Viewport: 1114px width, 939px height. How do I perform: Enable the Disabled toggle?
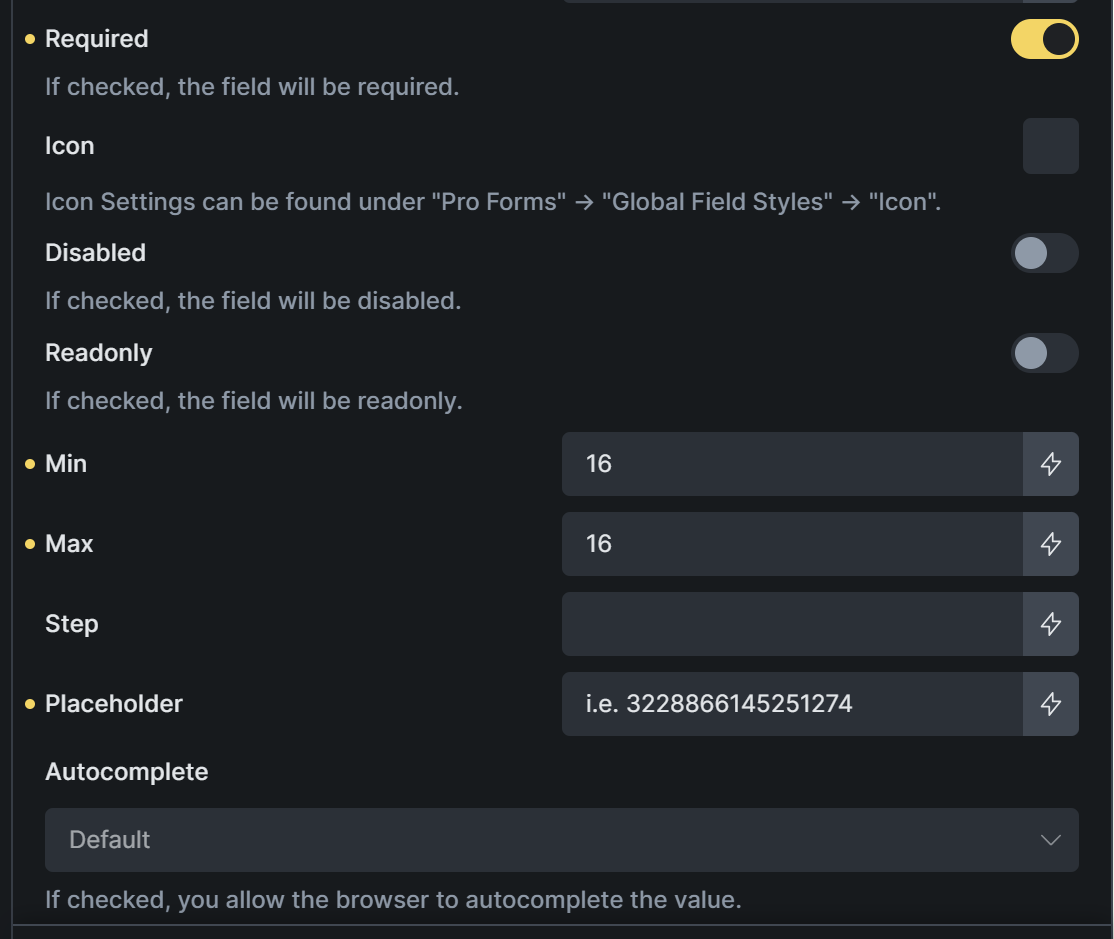[x=1044, y=253]
